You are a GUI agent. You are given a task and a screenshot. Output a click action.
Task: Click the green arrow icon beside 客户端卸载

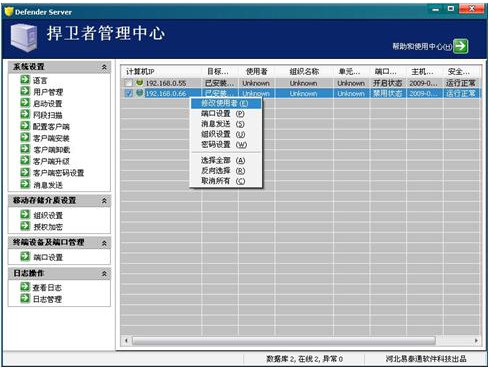(25, 149)
